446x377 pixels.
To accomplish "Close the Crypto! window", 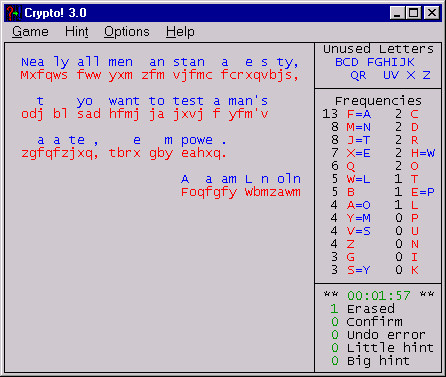I will pyautogui.click(x=432, y=13).
